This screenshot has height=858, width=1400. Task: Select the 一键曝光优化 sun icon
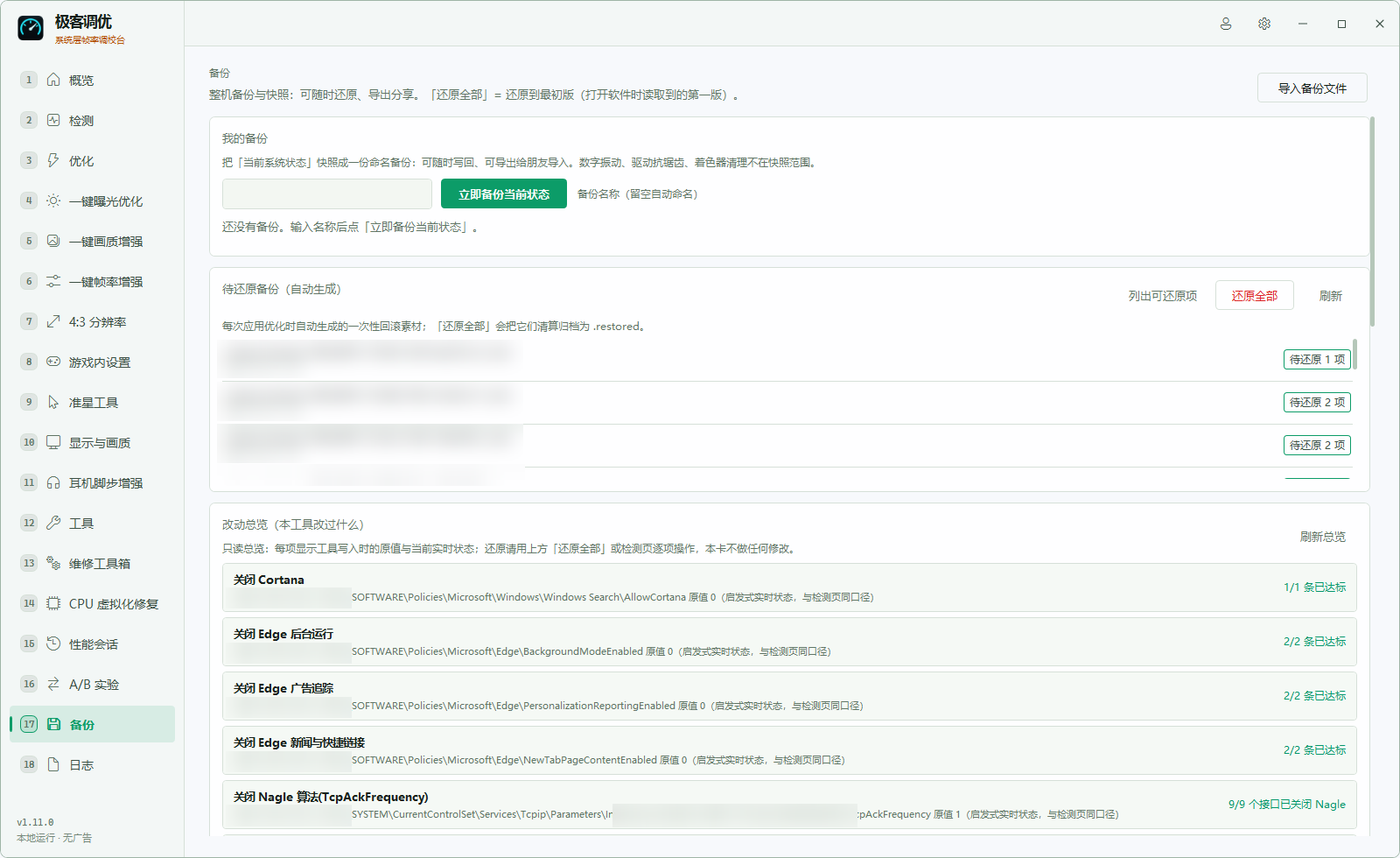click(x=53, y=200)
